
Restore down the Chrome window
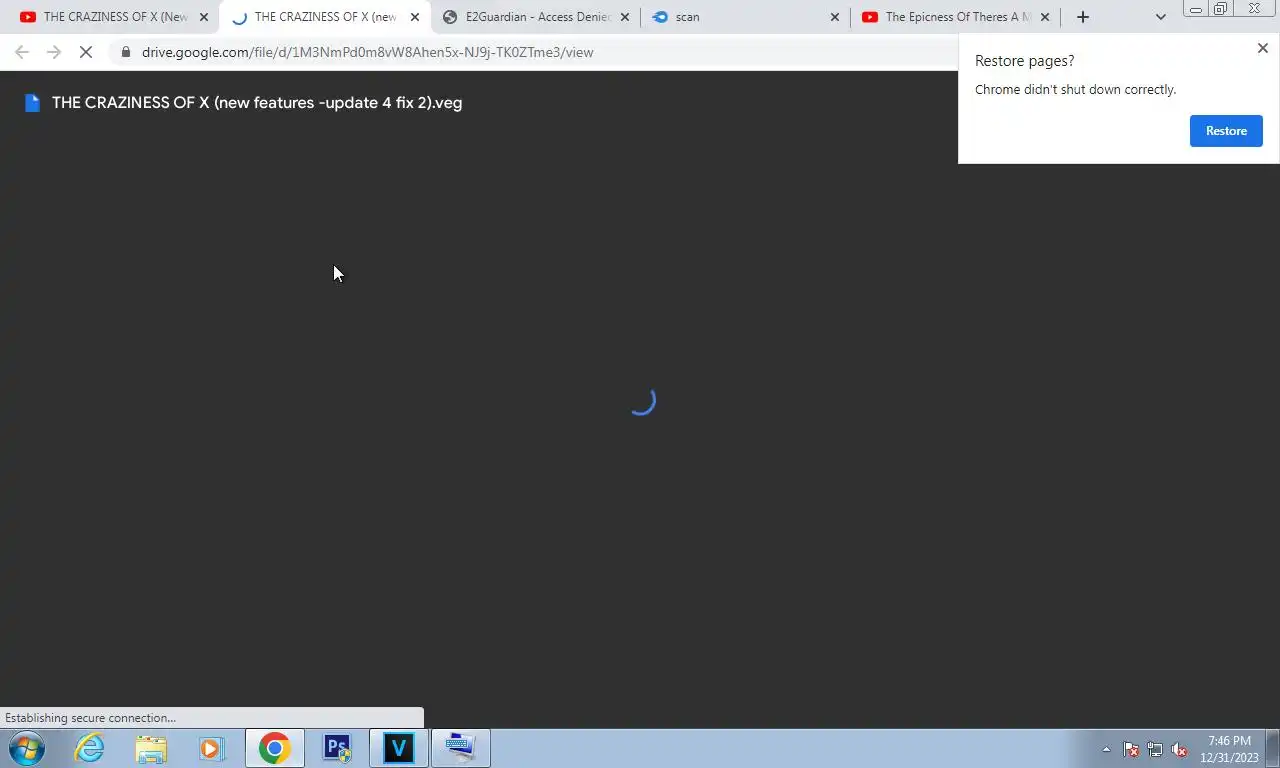[x=1220, y=9]
